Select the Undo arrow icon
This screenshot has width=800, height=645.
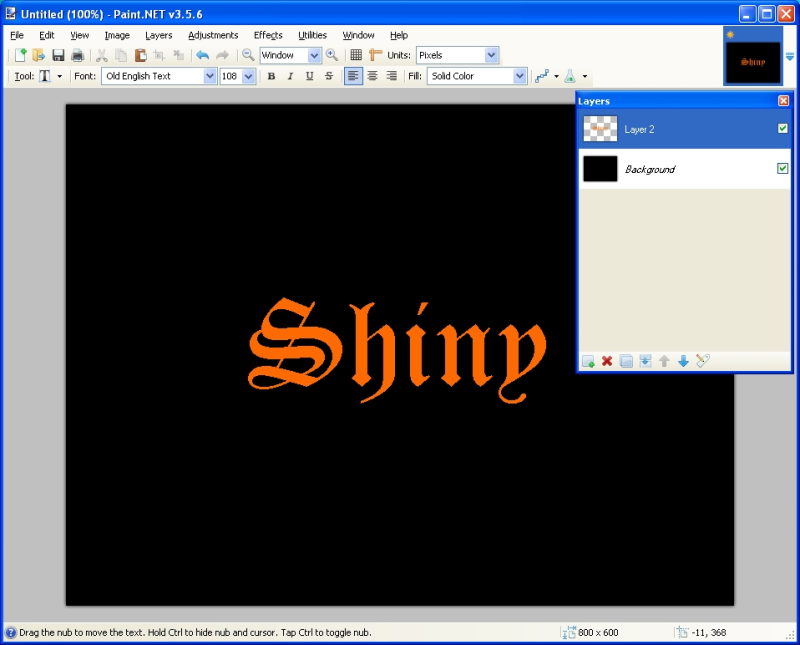[203, 55]
